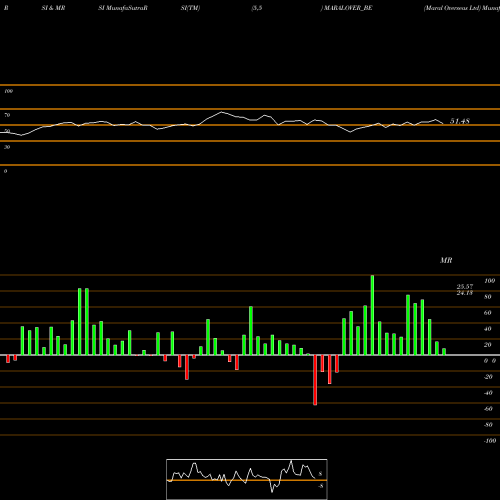The image size is (500, 500).
Task: Click the 'MR' panel label
Action: click(446, 260)
